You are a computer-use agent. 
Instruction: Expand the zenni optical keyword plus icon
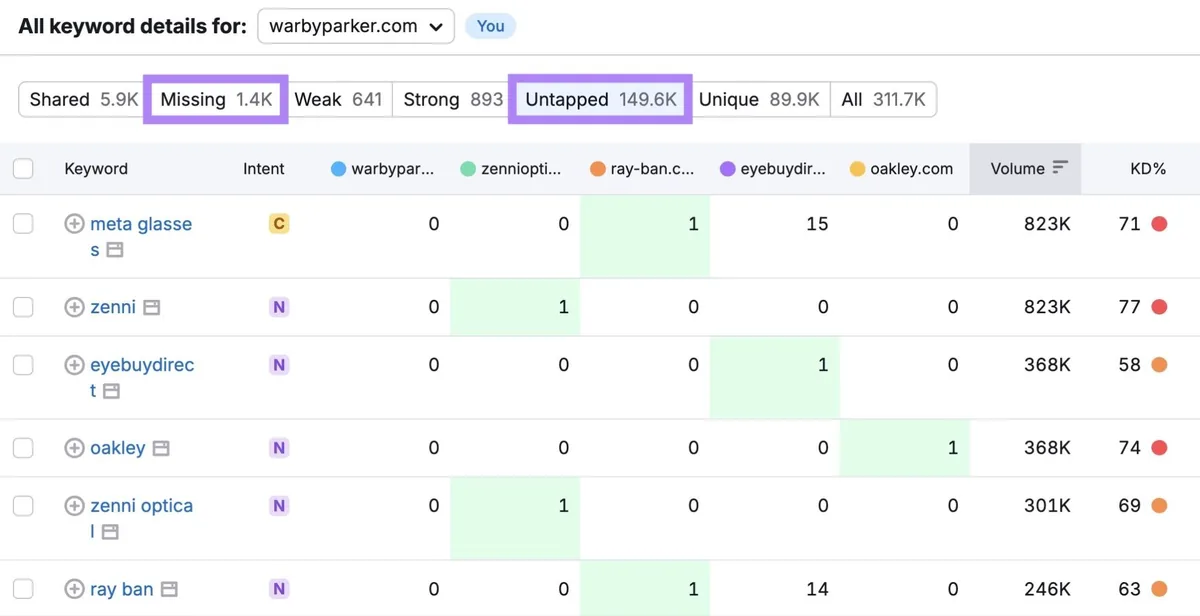(x=74, y=506)
